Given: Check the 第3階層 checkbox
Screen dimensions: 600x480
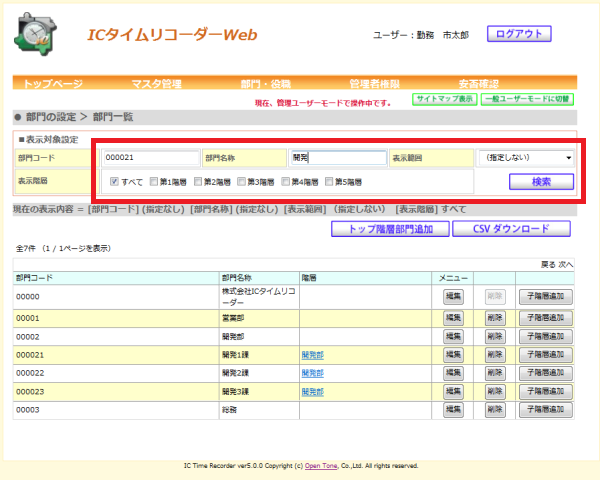Looking at the screenshot, I should 241,181.
